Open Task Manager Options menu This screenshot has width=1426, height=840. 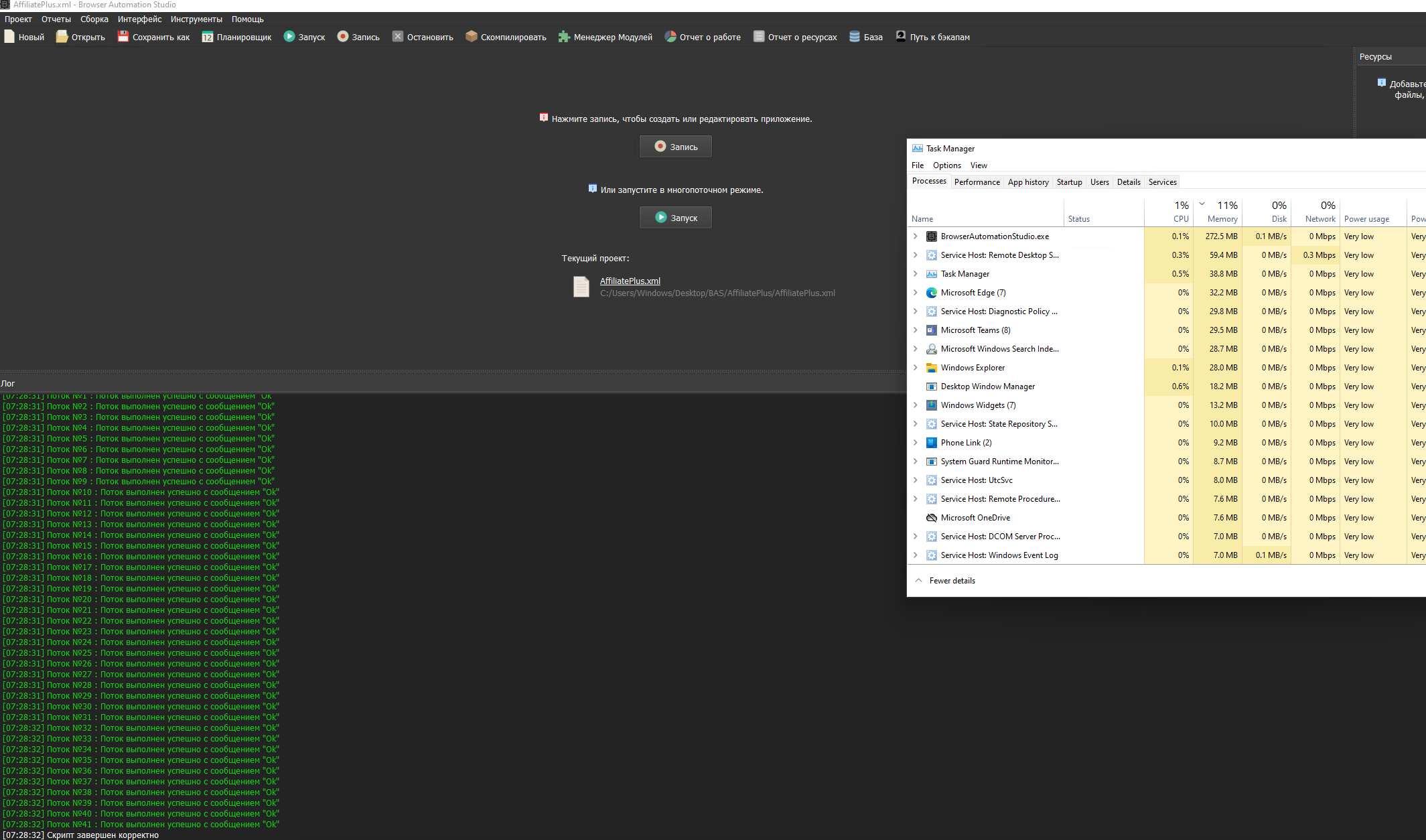coord(946,165)
